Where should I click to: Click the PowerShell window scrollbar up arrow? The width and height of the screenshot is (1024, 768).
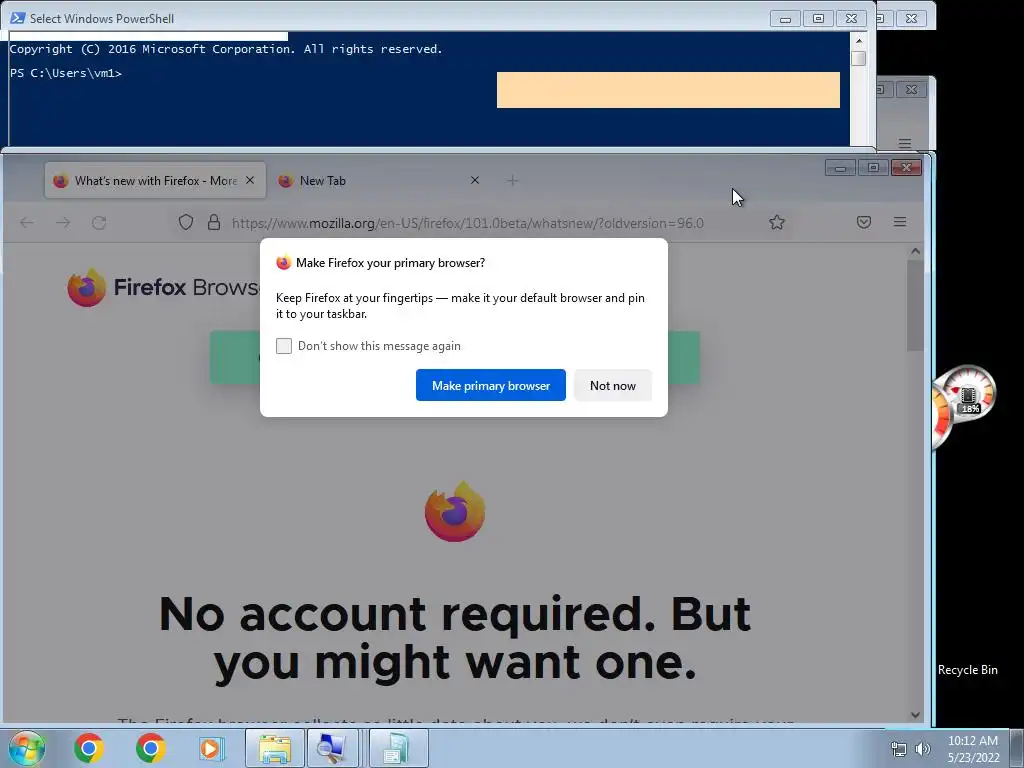859,40
